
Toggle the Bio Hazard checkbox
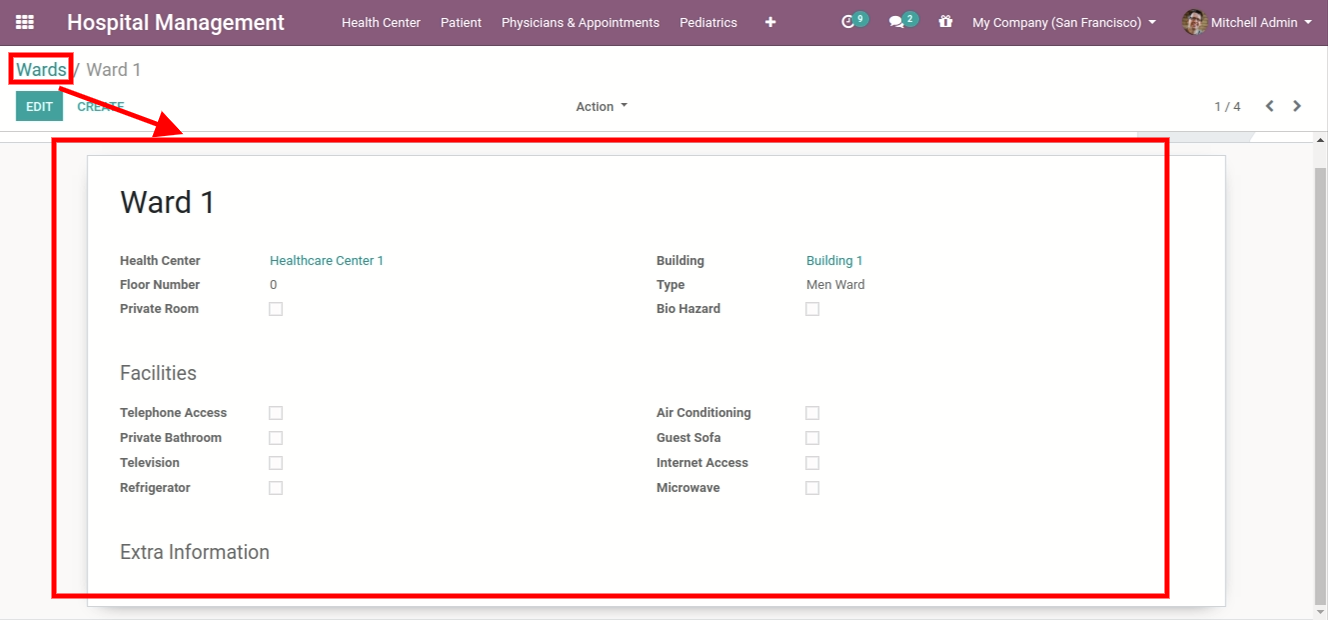(812, 309)
